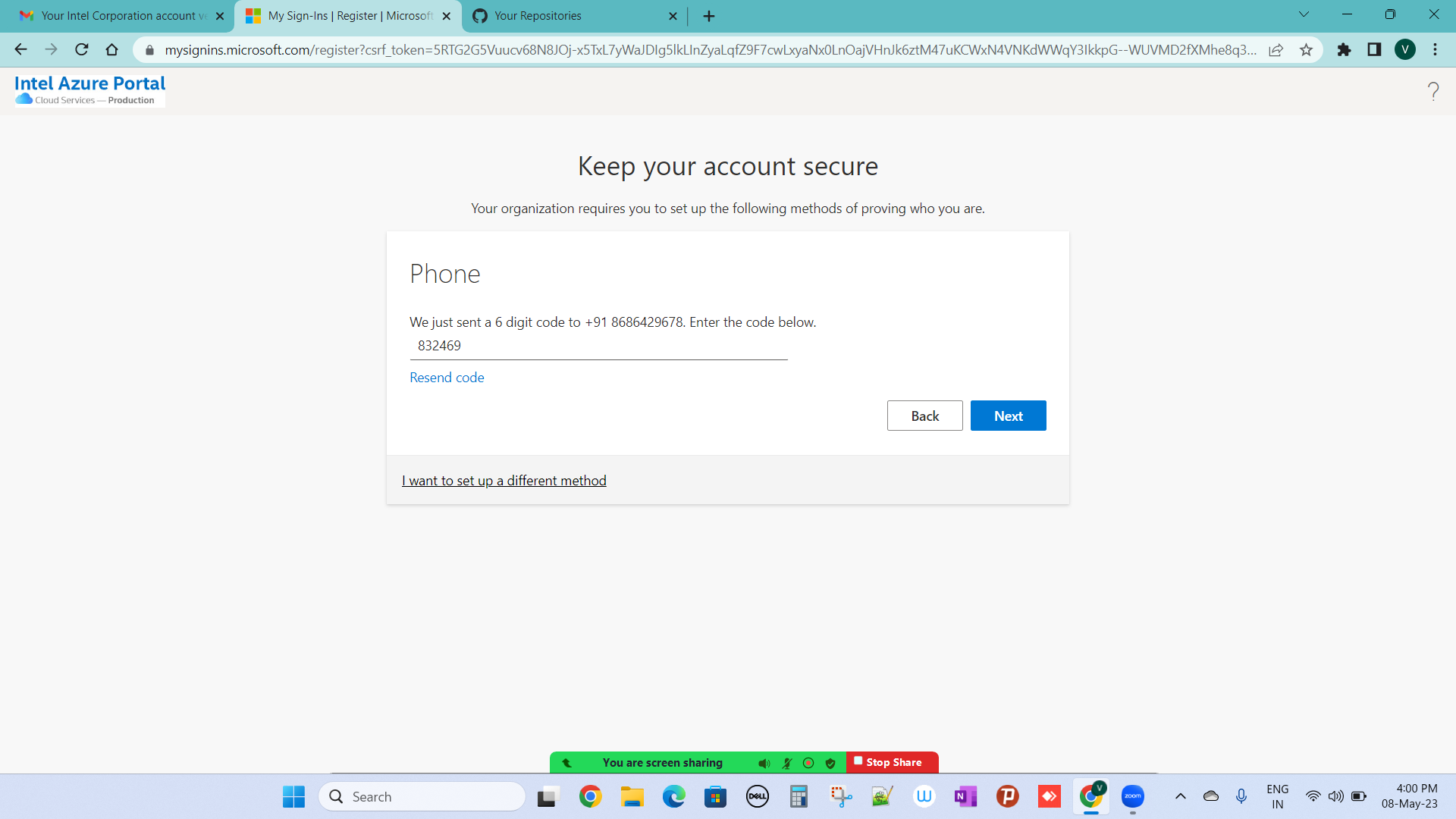Screen dimensions: 1456x819
Task: Expand the tab search dropdown arrow
Action: click(x=1304, y=14)
